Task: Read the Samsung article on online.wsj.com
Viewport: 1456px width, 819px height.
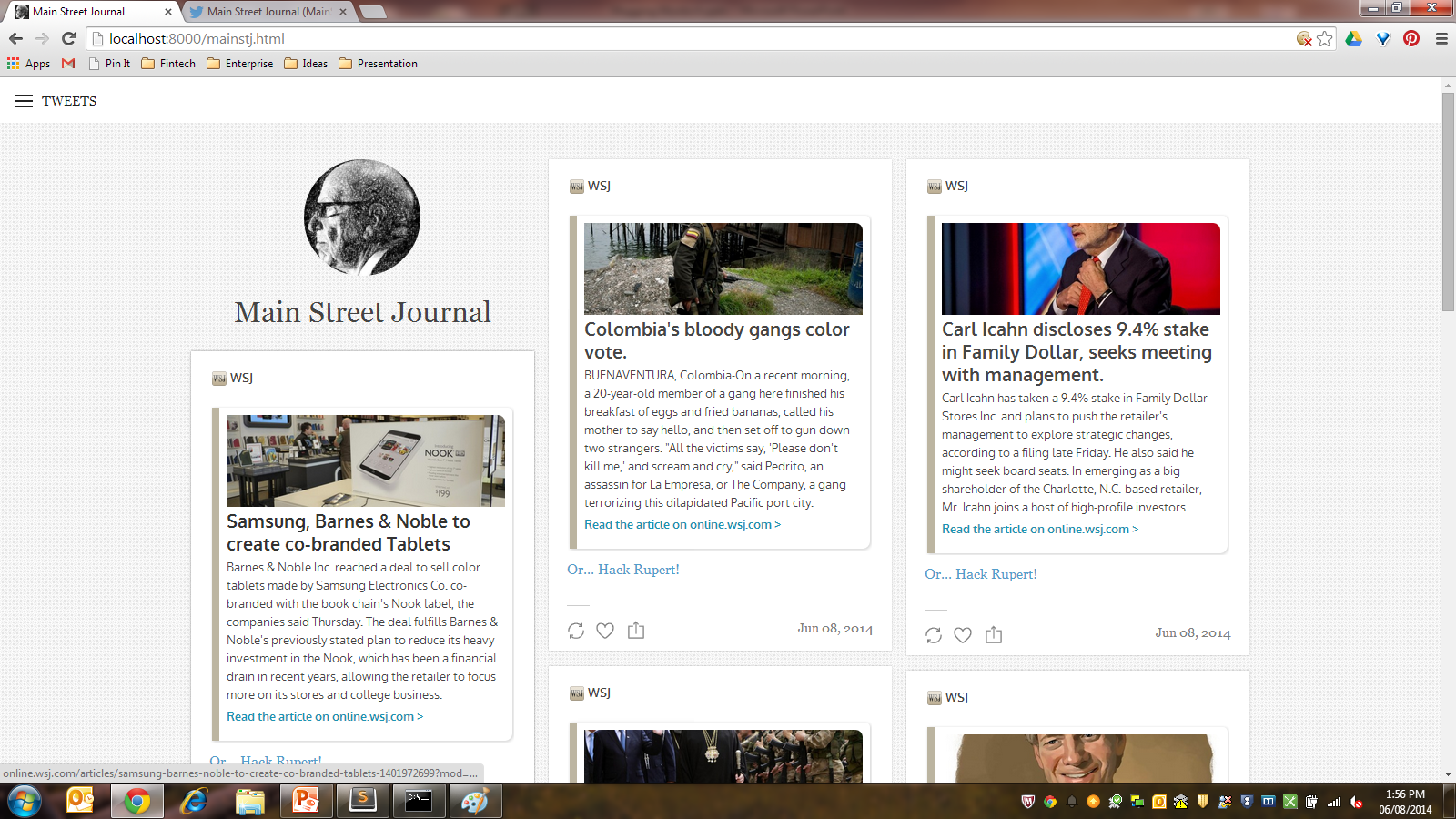Action: [325, 717]
